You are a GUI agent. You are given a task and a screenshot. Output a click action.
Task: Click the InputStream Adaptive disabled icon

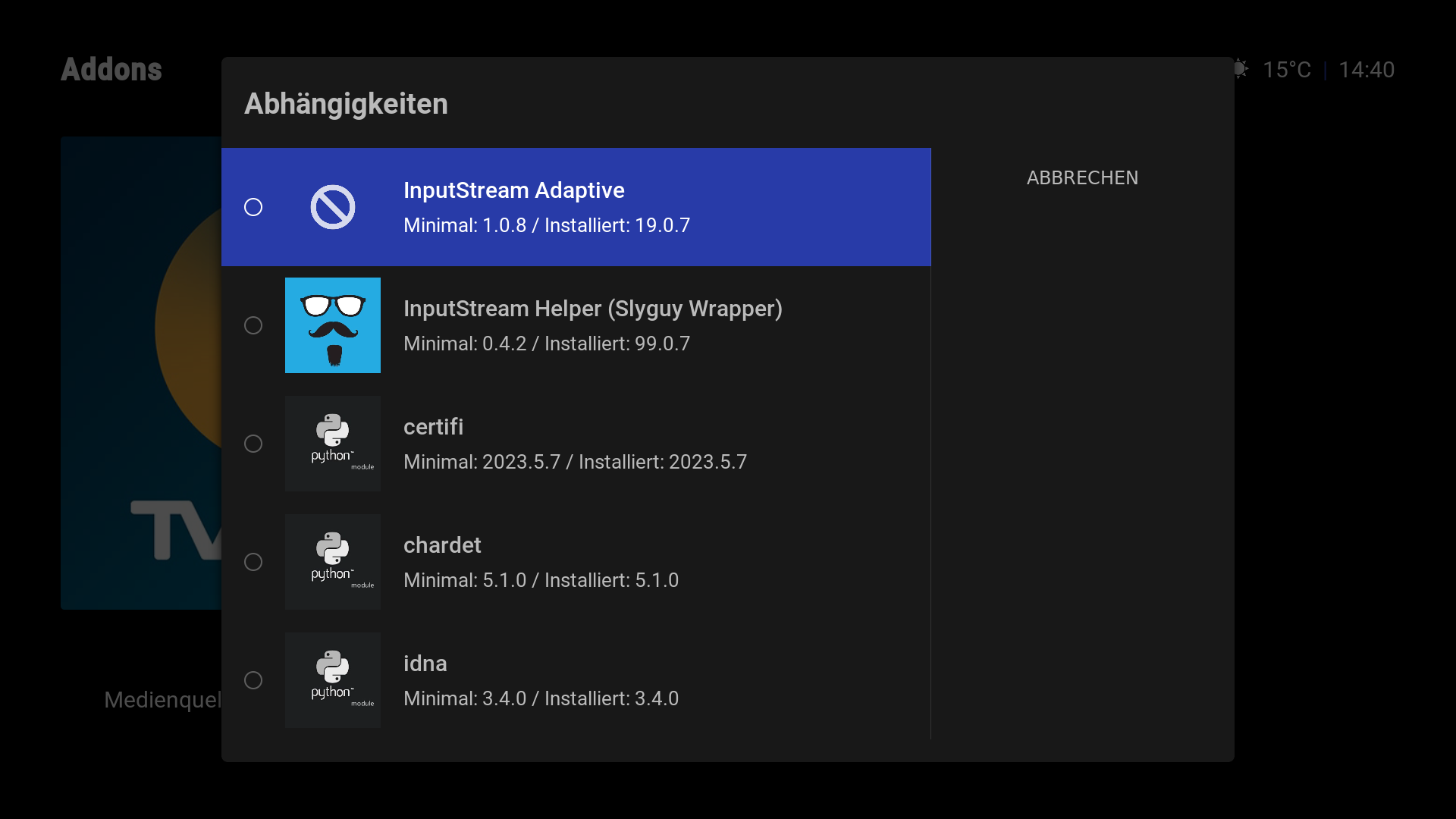tap(333, 207)
